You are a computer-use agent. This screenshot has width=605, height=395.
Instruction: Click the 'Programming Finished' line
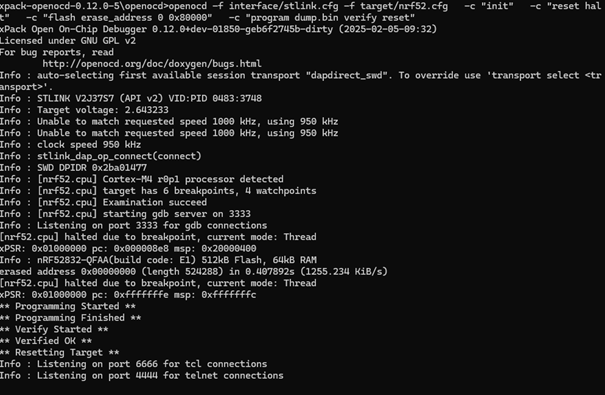[x=70, y=318]
